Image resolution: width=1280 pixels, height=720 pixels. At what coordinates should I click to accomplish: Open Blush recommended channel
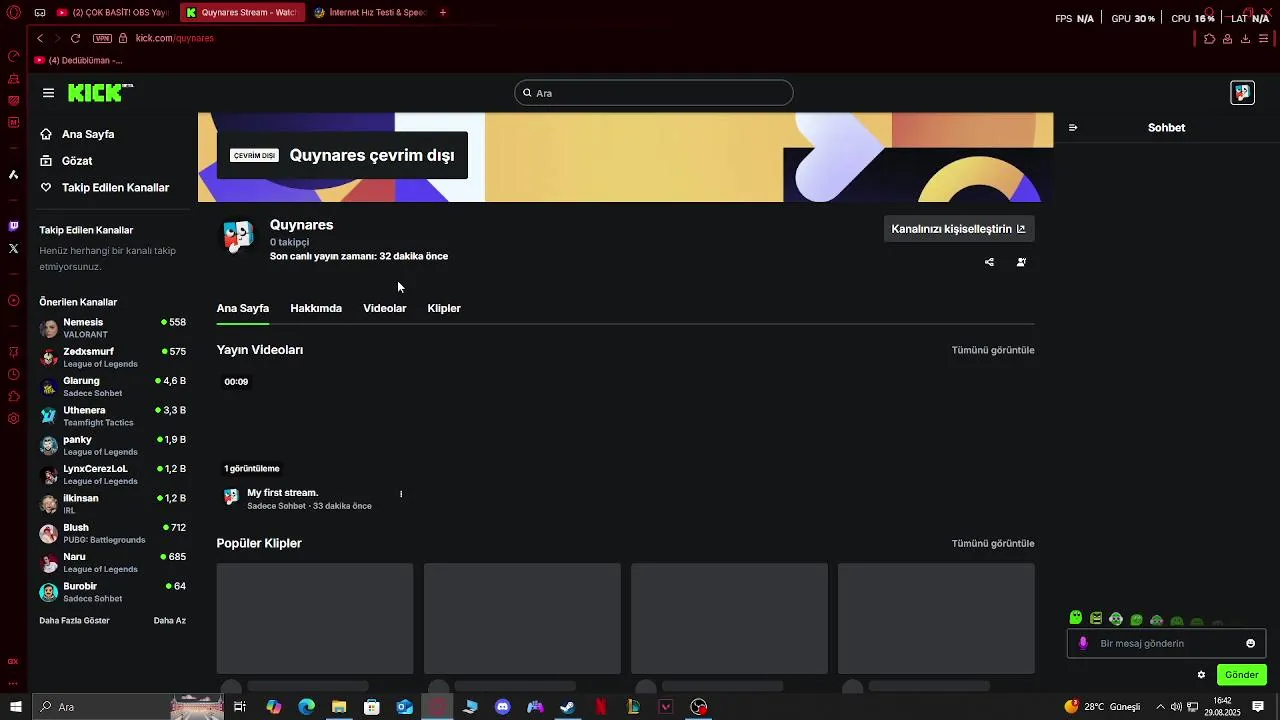[113, 533]
